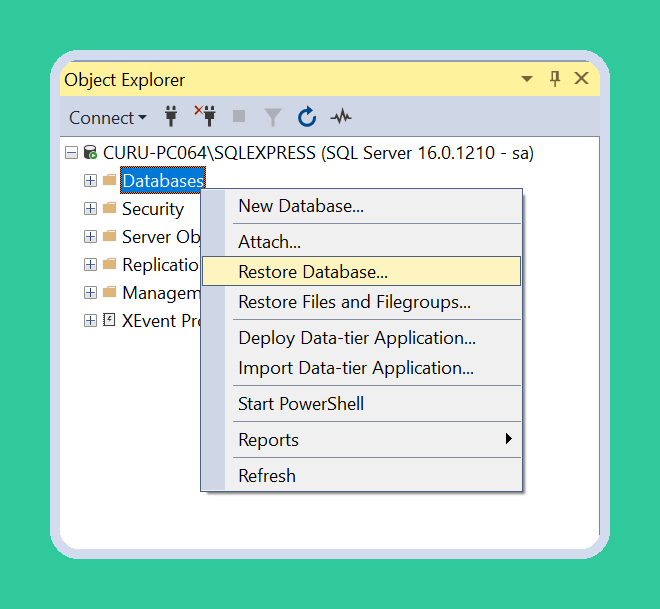Expand the Security folder node

point(90,209)
